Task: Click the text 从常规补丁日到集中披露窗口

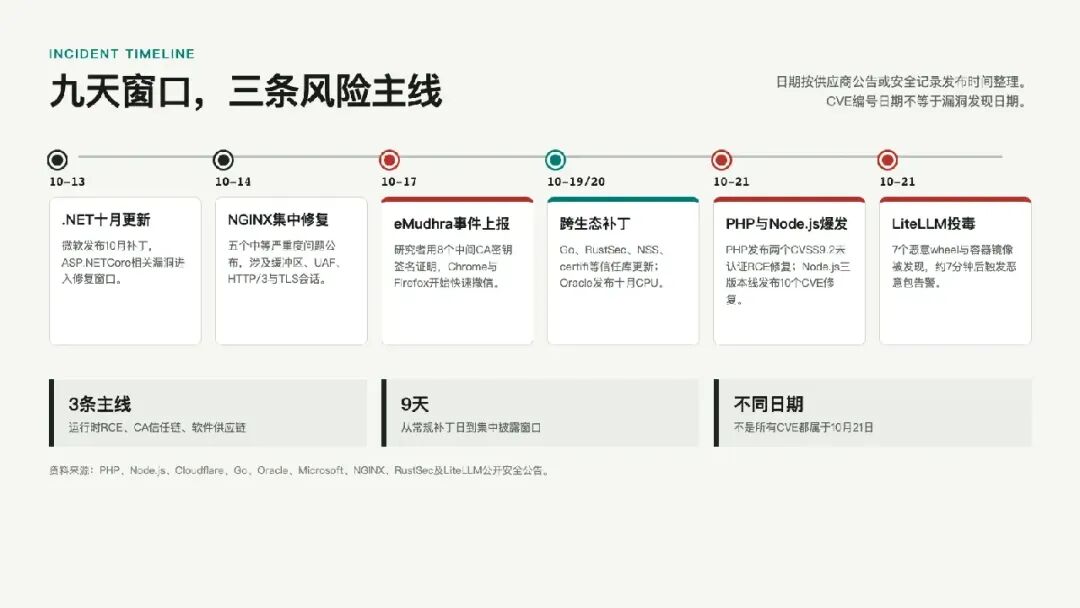Action: pos(471,428)
